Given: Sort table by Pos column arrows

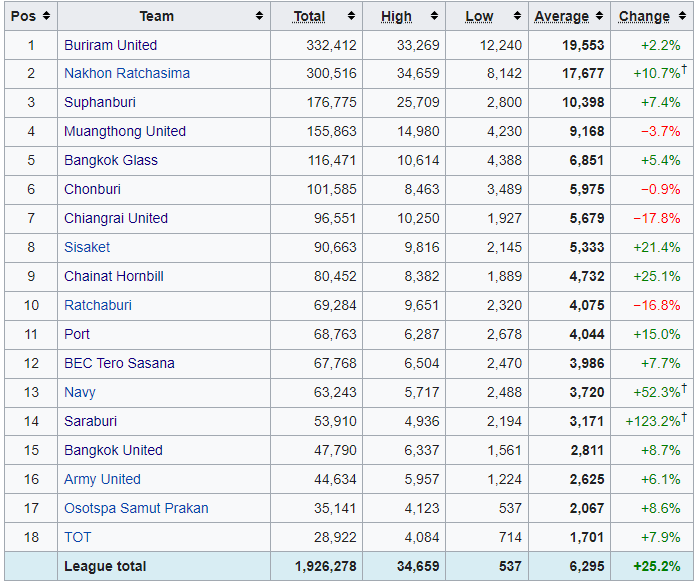Looking at the screenshot, I should point(46,16).
